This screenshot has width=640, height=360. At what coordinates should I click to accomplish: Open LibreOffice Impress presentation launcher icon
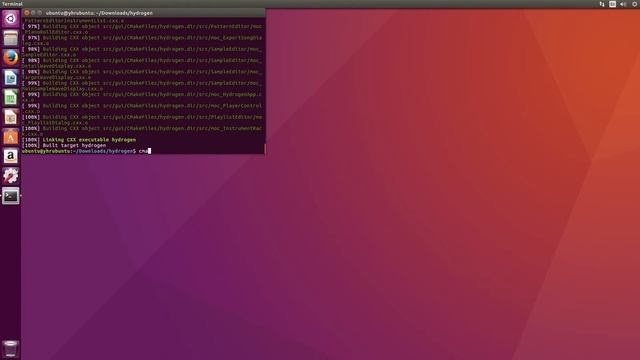(x=11, y=117)
